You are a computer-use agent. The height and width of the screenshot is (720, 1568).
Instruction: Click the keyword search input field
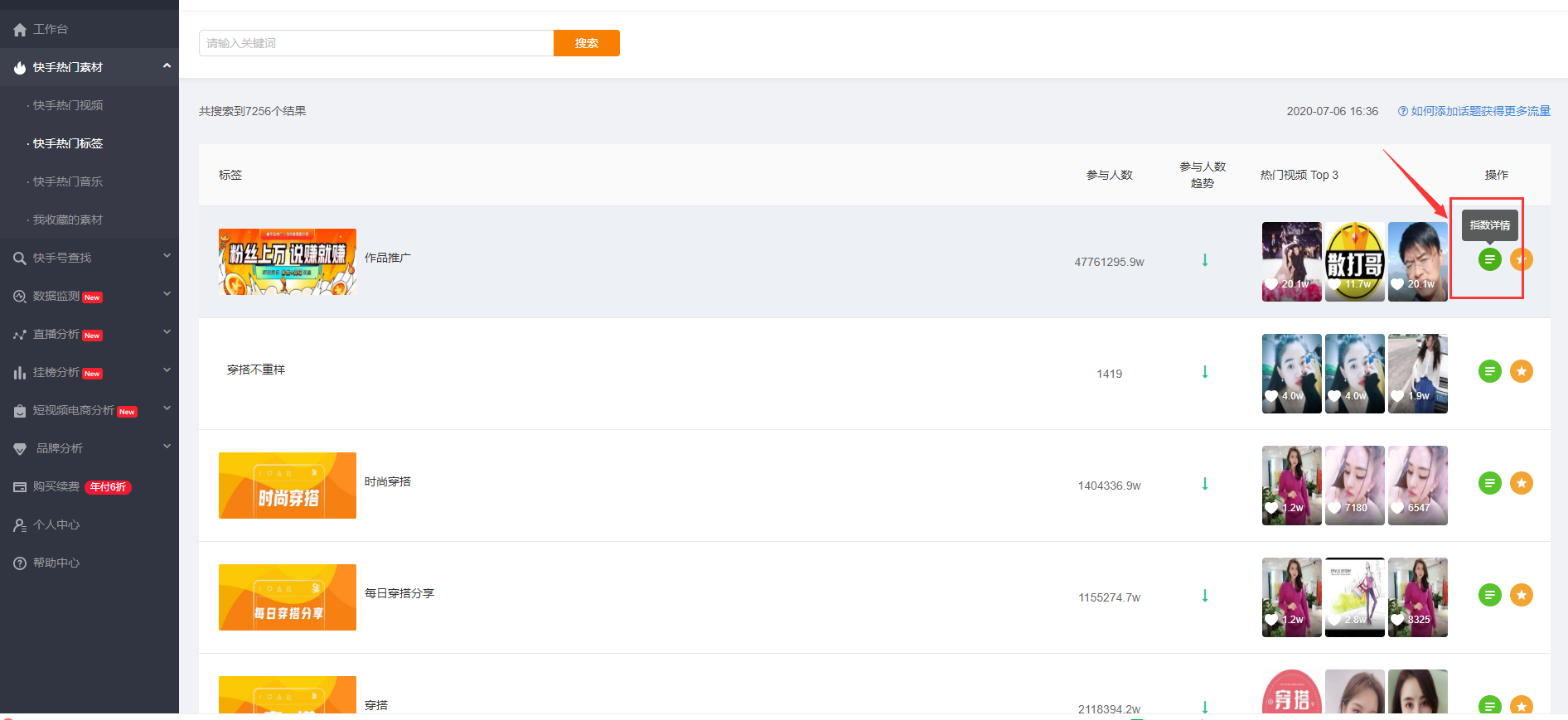(376, 43)
